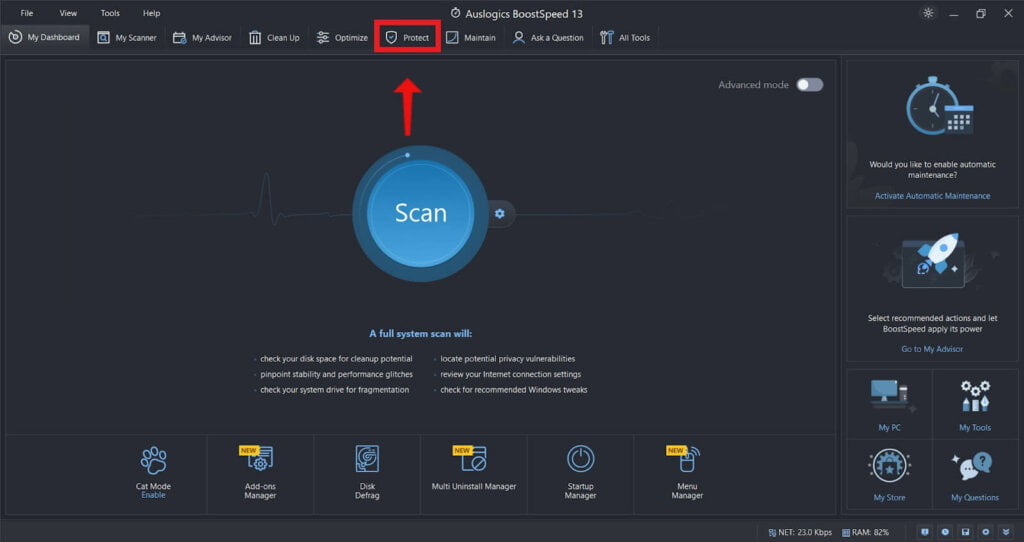
Task: Enable Cat Mode via the Enable link
Action: coord(153,496)
